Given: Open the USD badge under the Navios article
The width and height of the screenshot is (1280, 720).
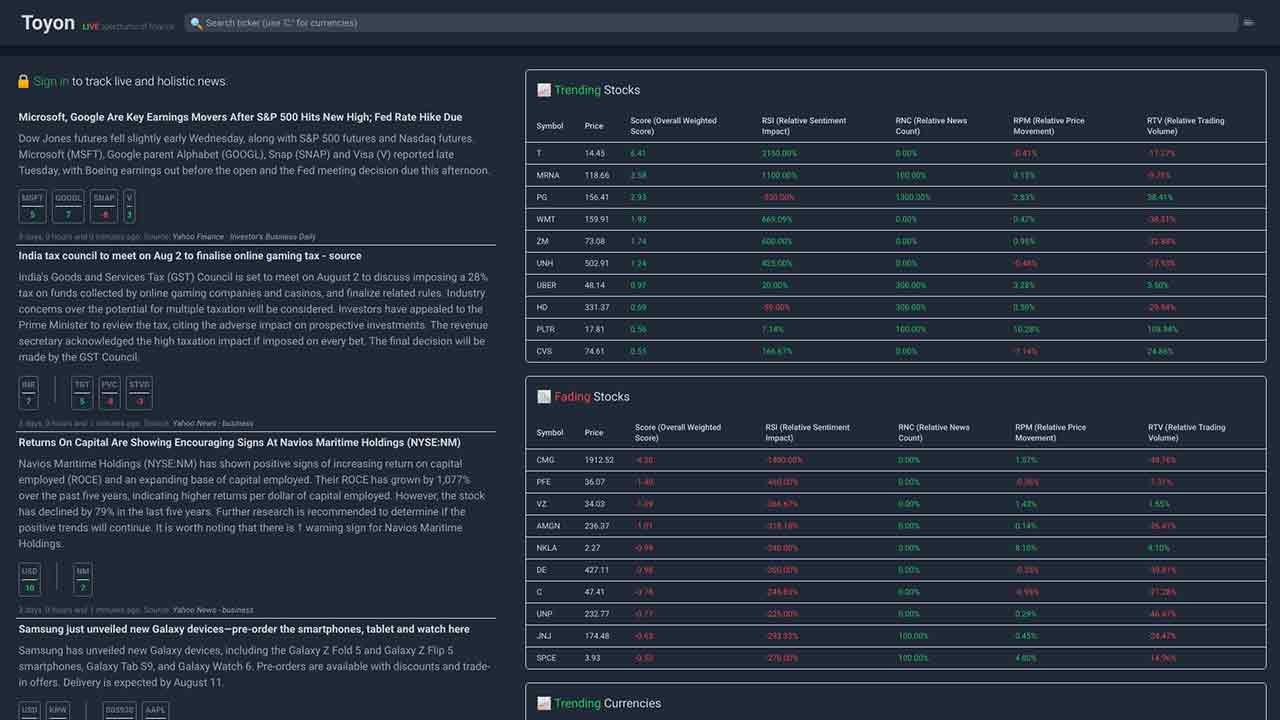Looking at the screenshot, I should [x=30, y=580].
